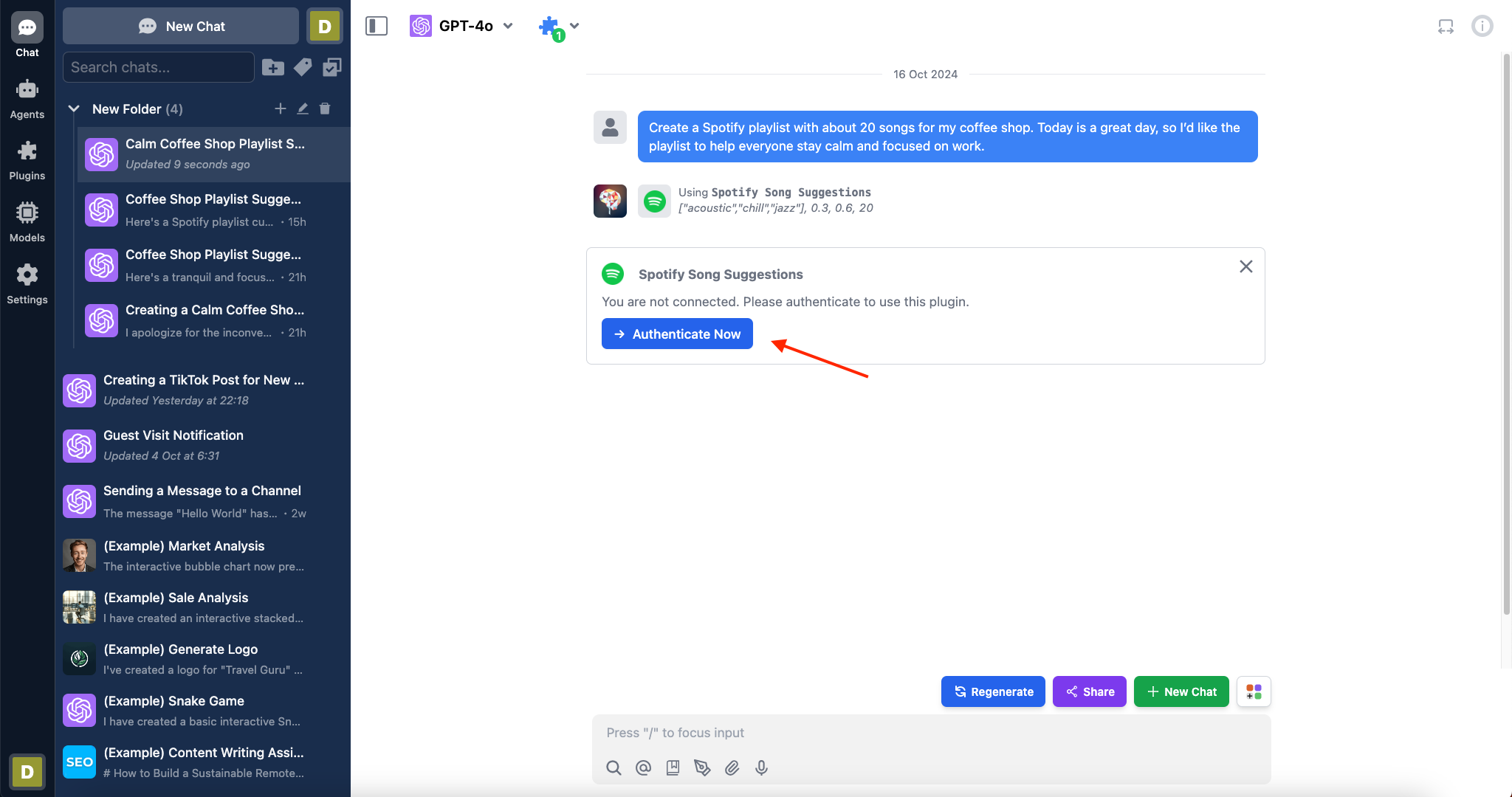Open (Example) Generate Logo chat

click(x=203, y=659)
